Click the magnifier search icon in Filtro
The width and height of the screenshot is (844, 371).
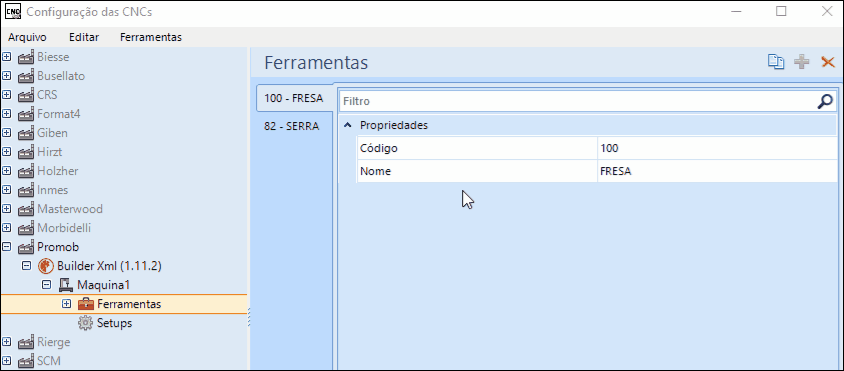coord(825,101)
